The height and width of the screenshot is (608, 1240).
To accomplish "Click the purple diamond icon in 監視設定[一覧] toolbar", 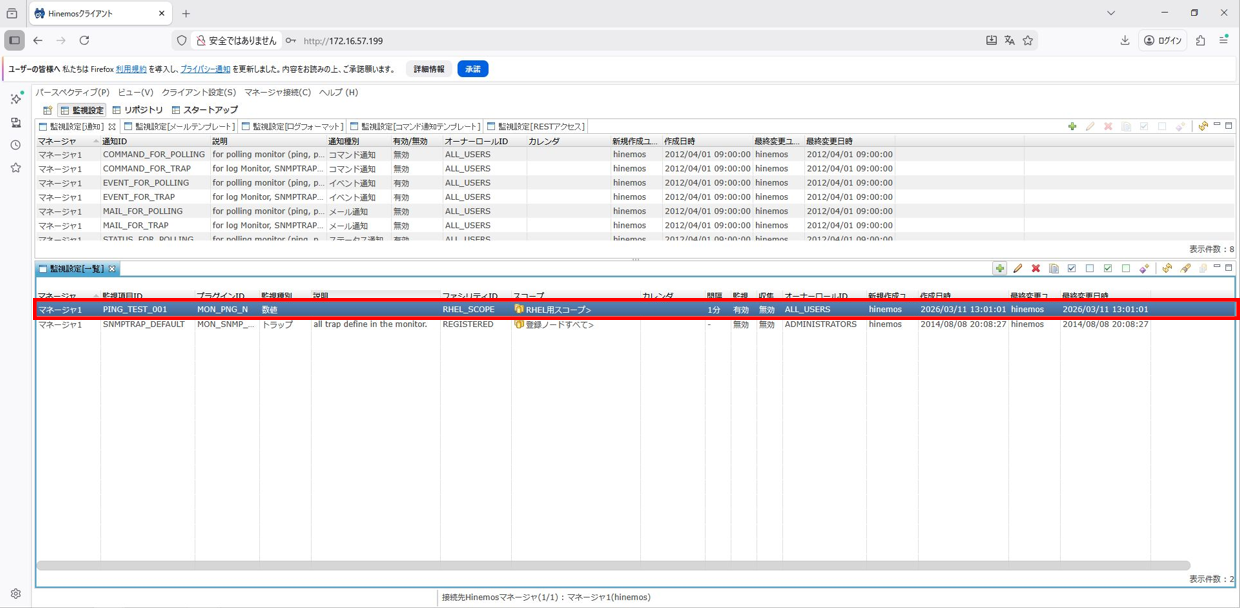I will (1144, 269).
